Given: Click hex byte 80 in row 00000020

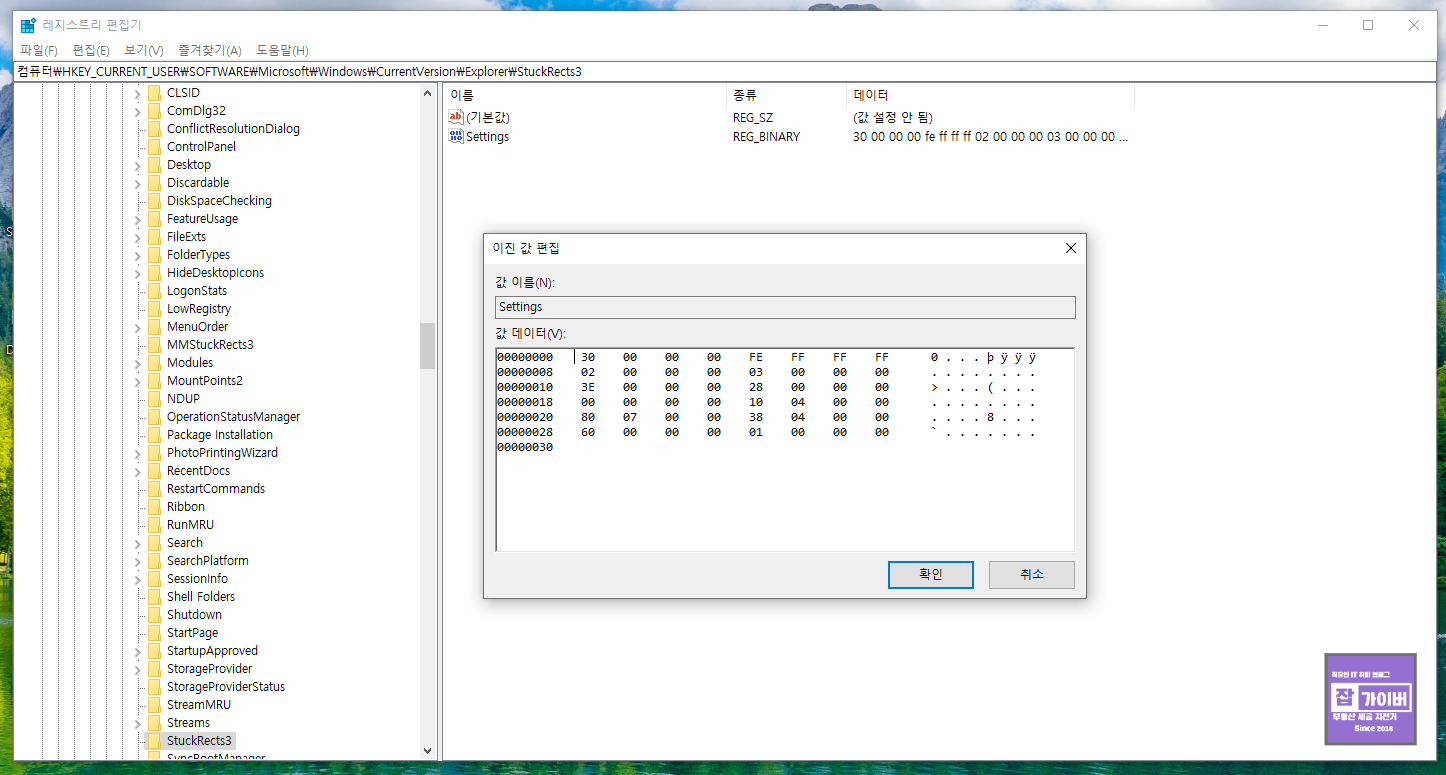Looking at the screenshot, I should click(x=588, y=417).
